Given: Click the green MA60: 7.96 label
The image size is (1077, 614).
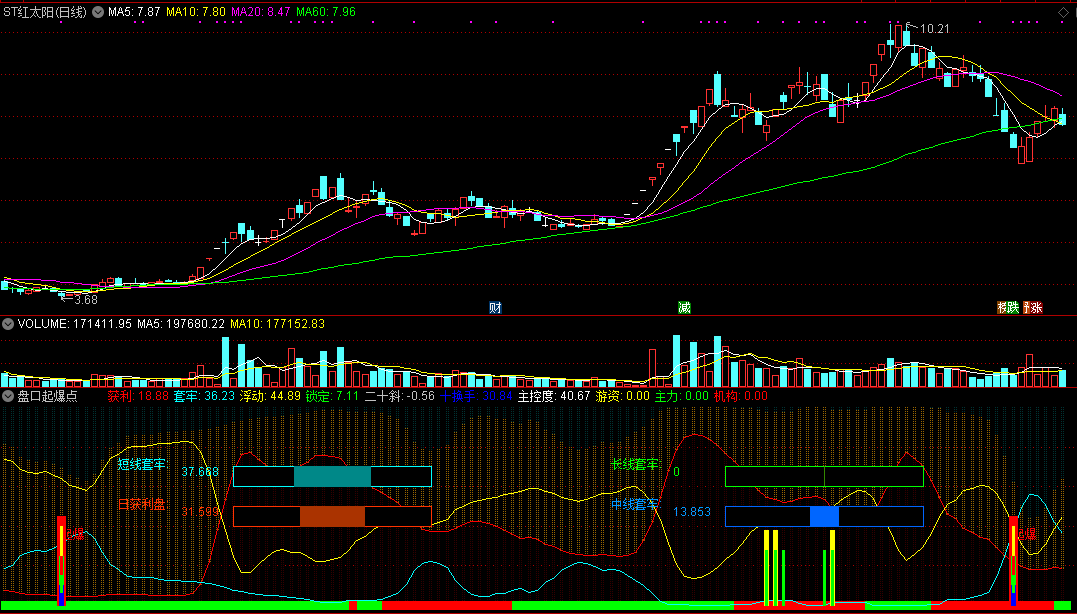Looking at the screenshot, I should tap(328, 12).
